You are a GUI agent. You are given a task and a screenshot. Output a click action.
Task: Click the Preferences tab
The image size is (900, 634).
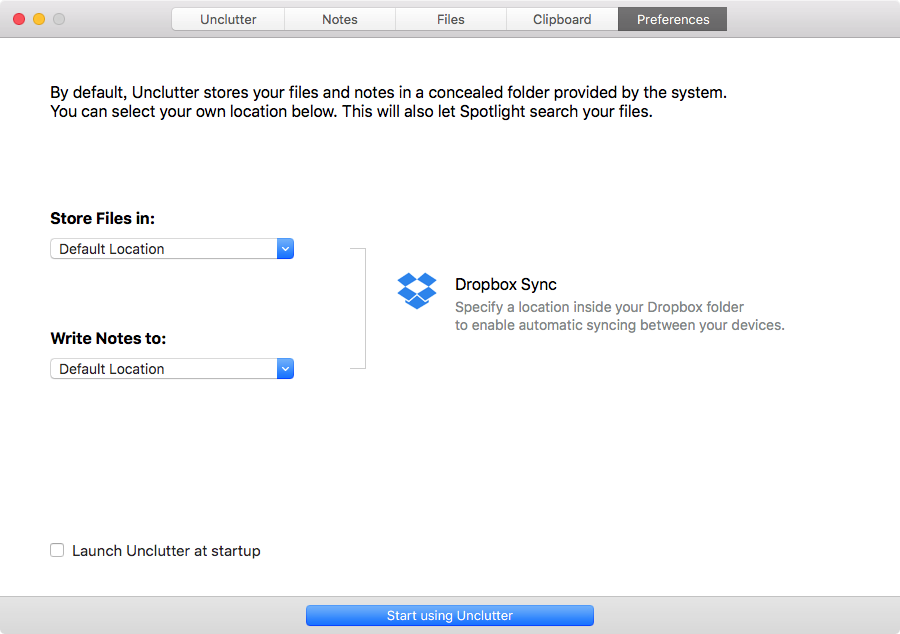click(x=673, y=19)
